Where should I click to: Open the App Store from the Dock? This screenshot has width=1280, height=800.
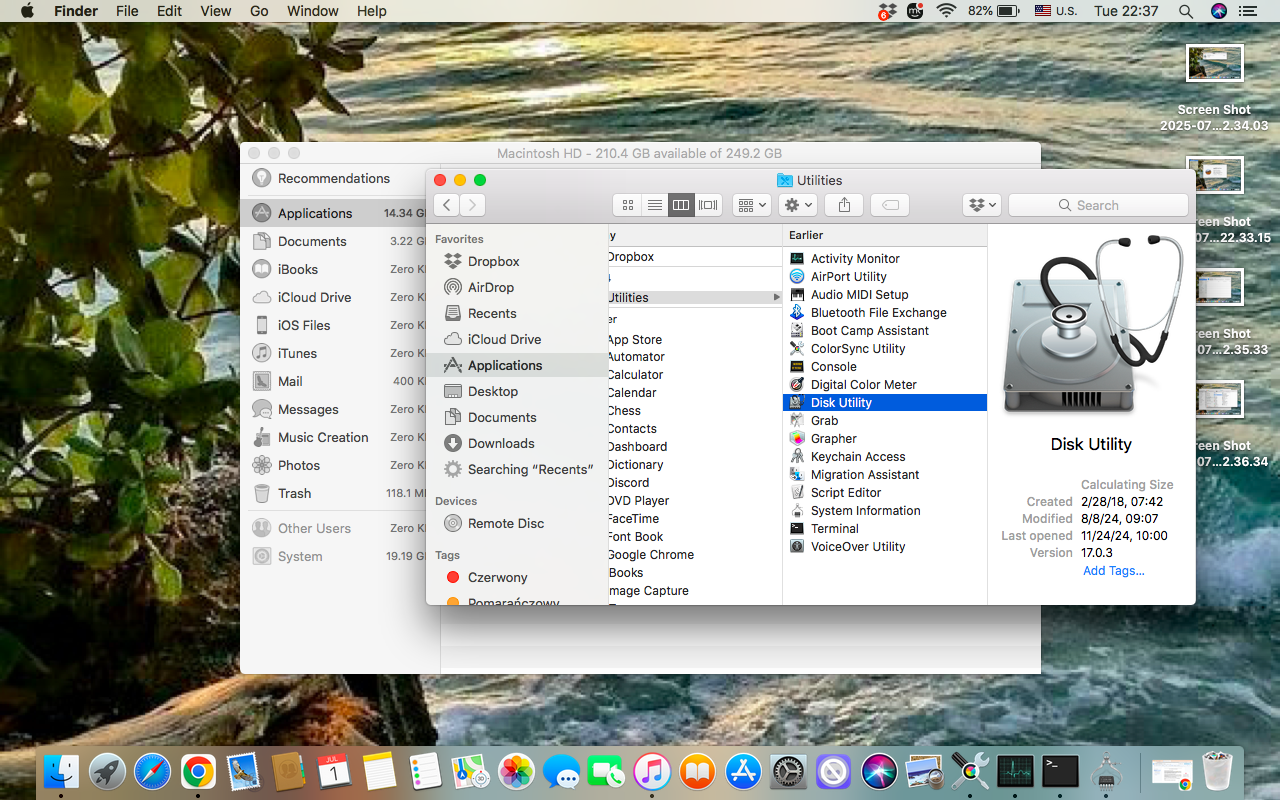click(743, 771)
